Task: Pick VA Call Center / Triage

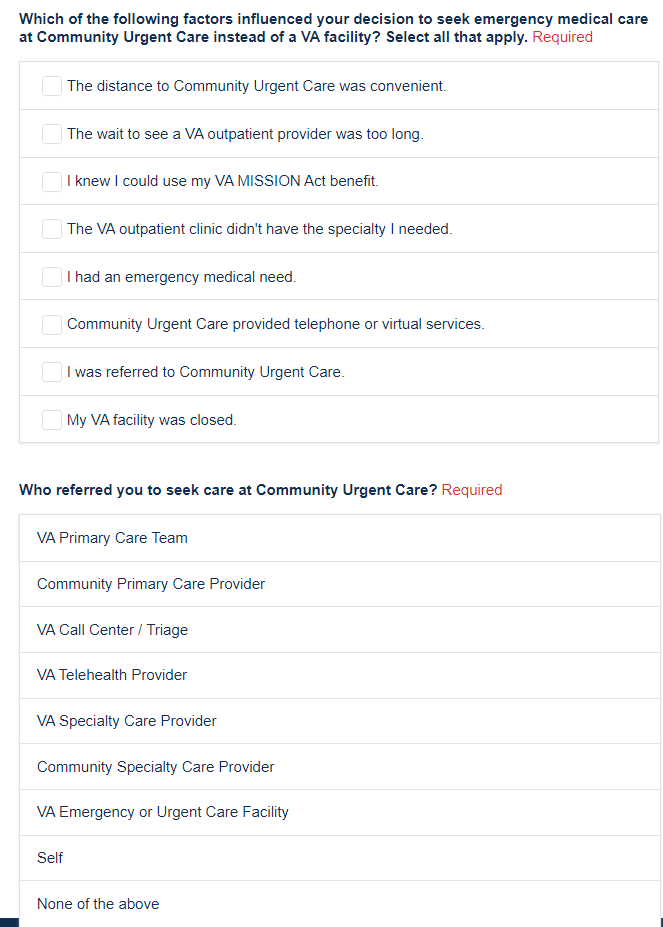Action: [x=112, y=630]
